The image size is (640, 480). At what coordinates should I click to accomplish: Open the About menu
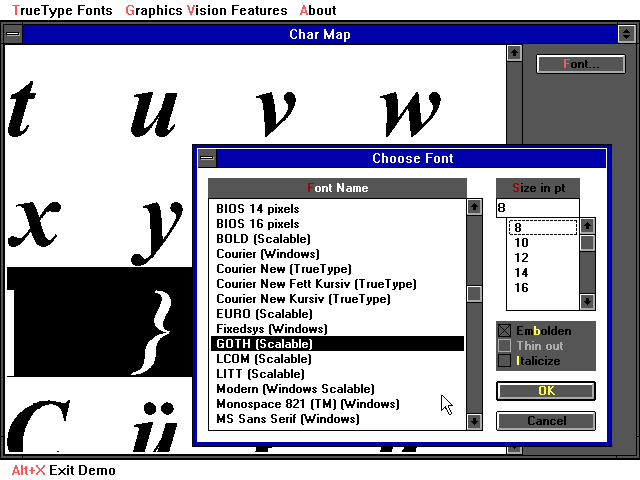(318, 10)
